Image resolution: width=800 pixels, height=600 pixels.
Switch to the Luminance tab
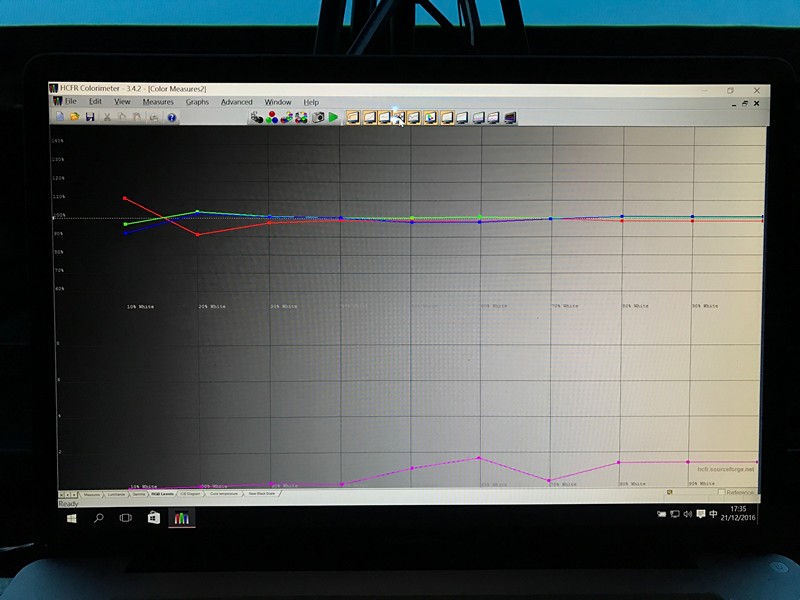116,495
